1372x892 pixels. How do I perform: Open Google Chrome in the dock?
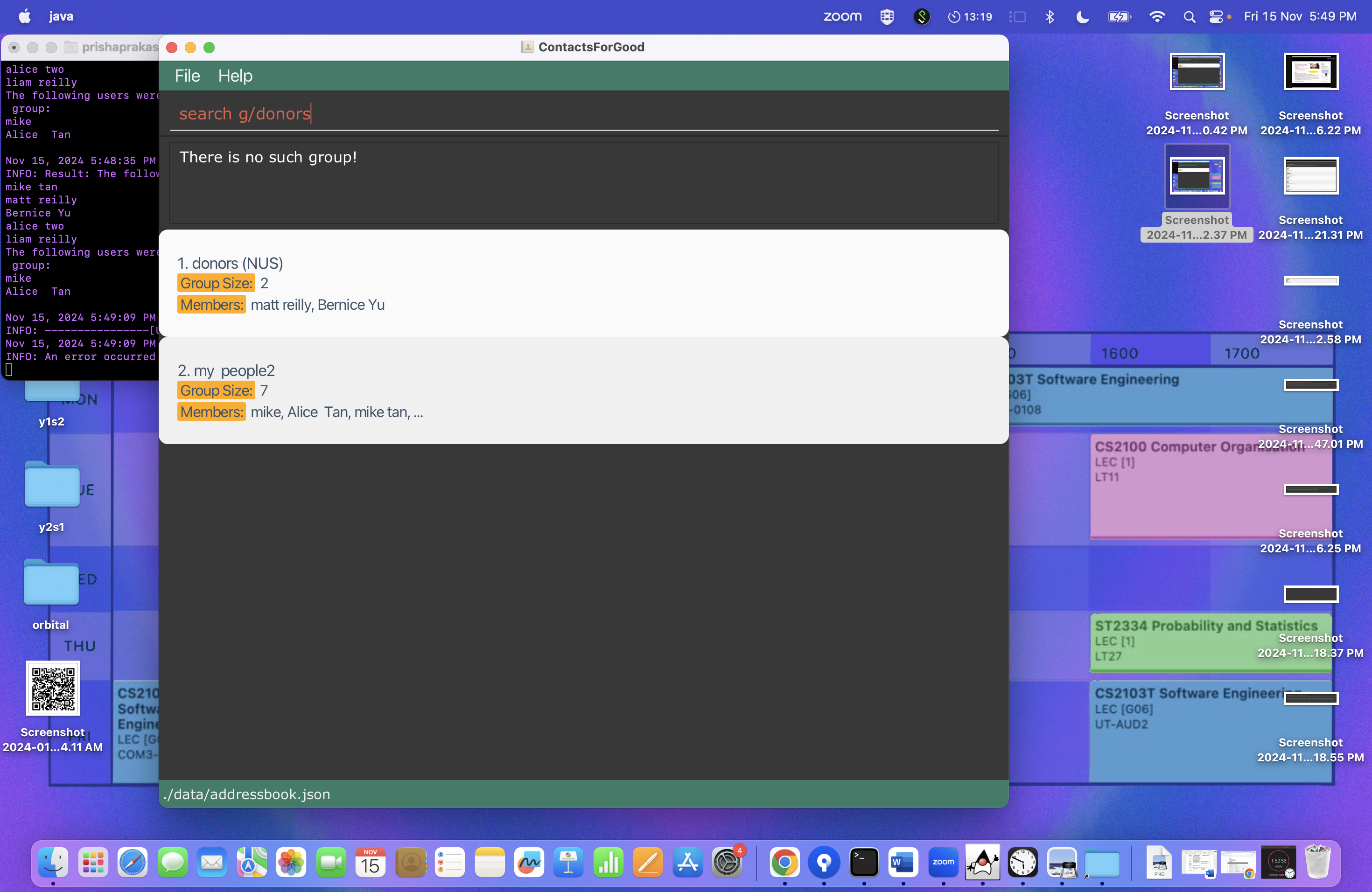pos(784,862)
